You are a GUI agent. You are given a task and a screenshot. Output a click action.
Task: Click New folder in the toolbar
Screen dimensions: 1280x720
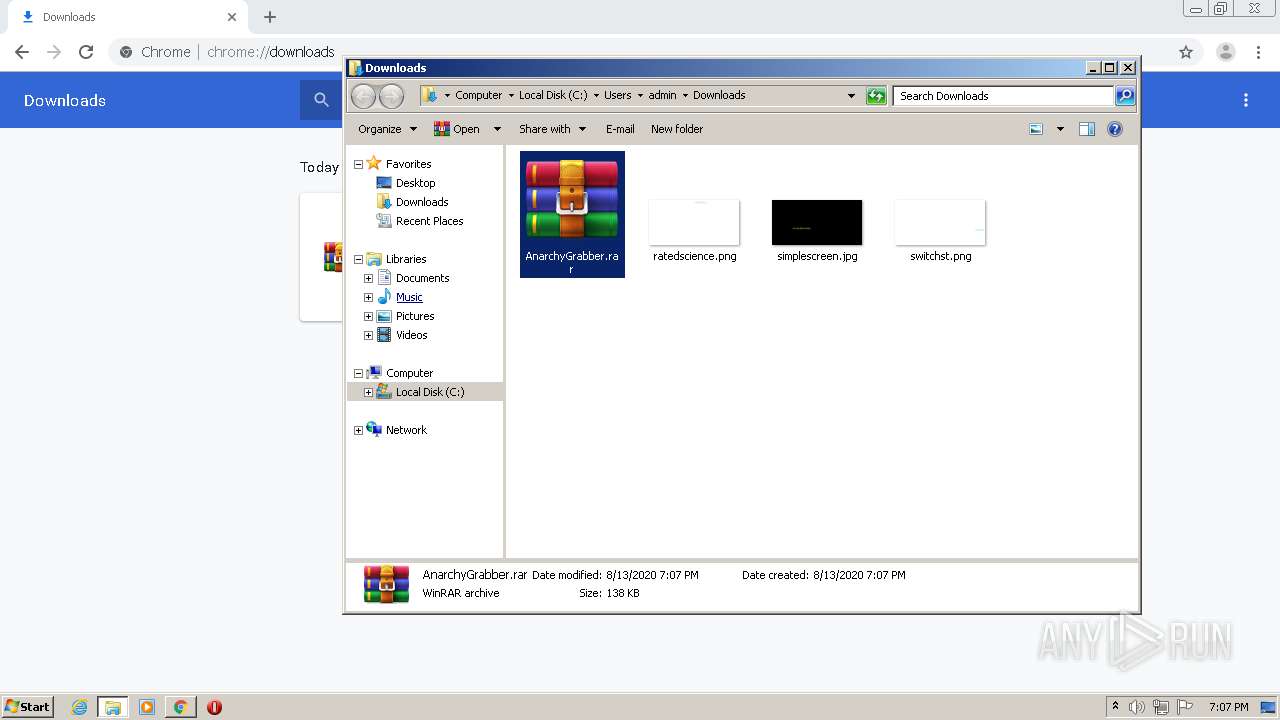pos(677,129)
